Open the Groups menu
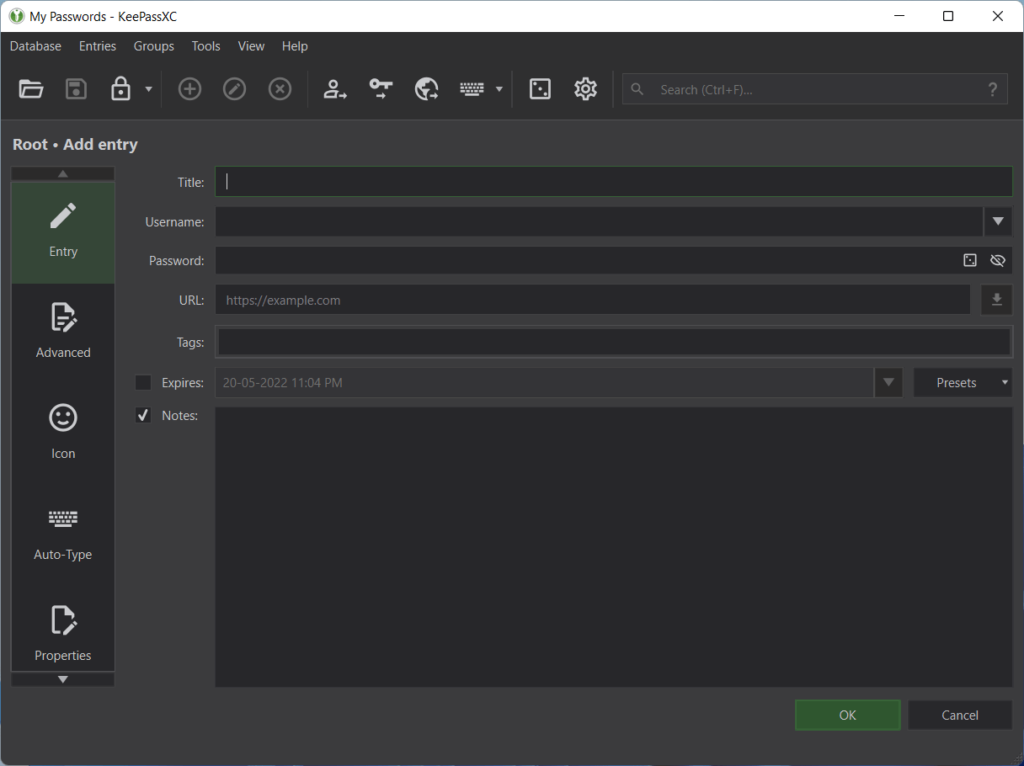1024x766 pixels. (x=153, y=46)
